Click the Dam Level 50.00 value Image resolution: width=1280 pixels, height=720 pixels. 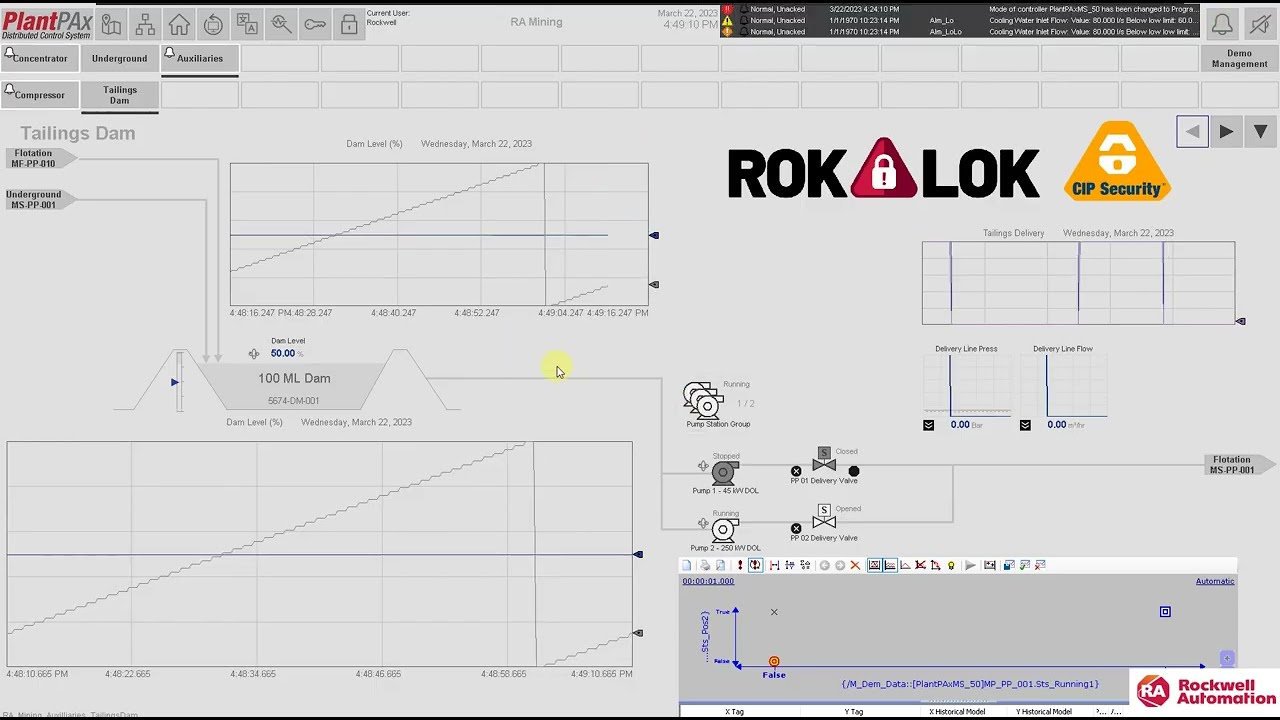282,353
